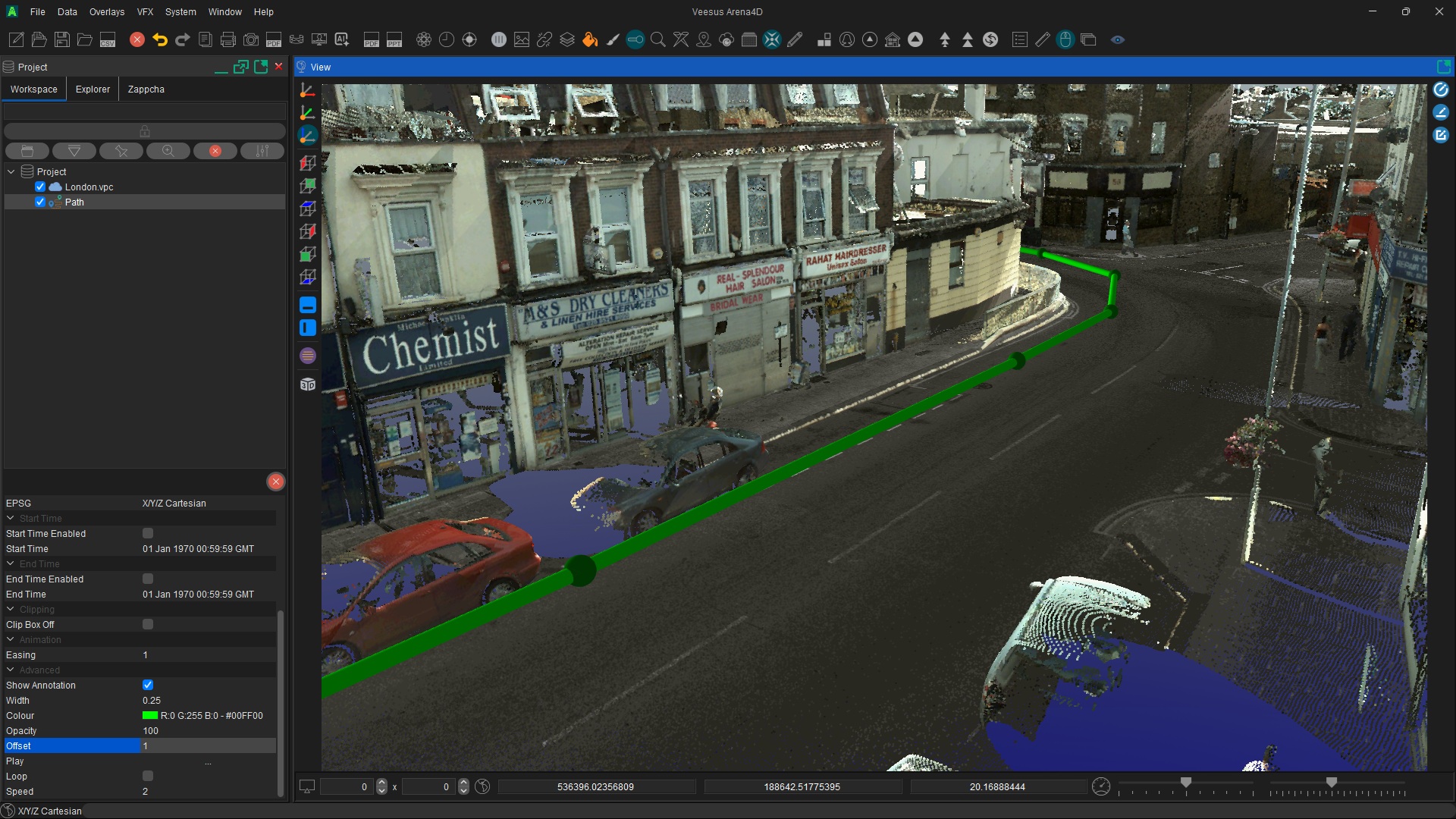Click the lock bar button in Project panel
This screenshot has width=1456, height=819.
point(145,130)
